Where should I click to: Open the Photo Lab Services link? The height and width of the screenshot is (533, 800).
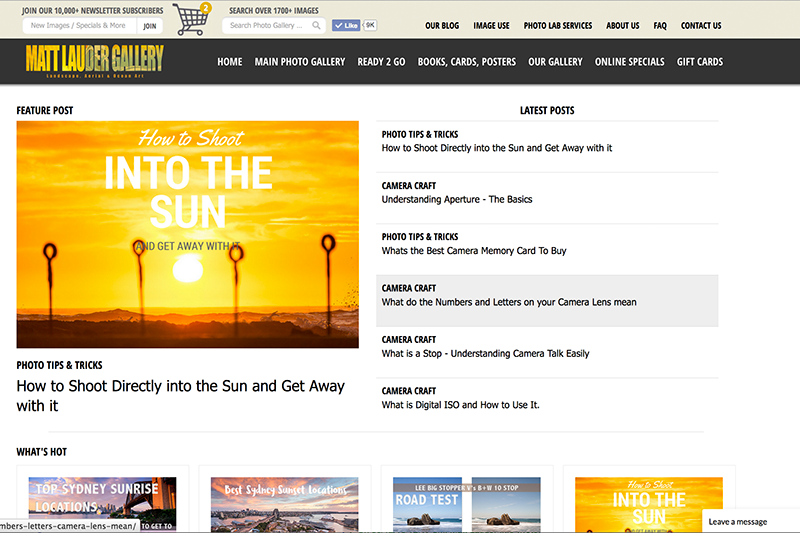pos(558,26)
